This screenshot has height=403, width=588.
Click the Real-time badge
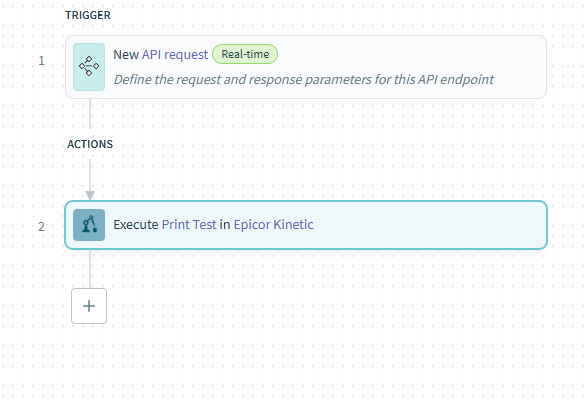tap(245, 54)
